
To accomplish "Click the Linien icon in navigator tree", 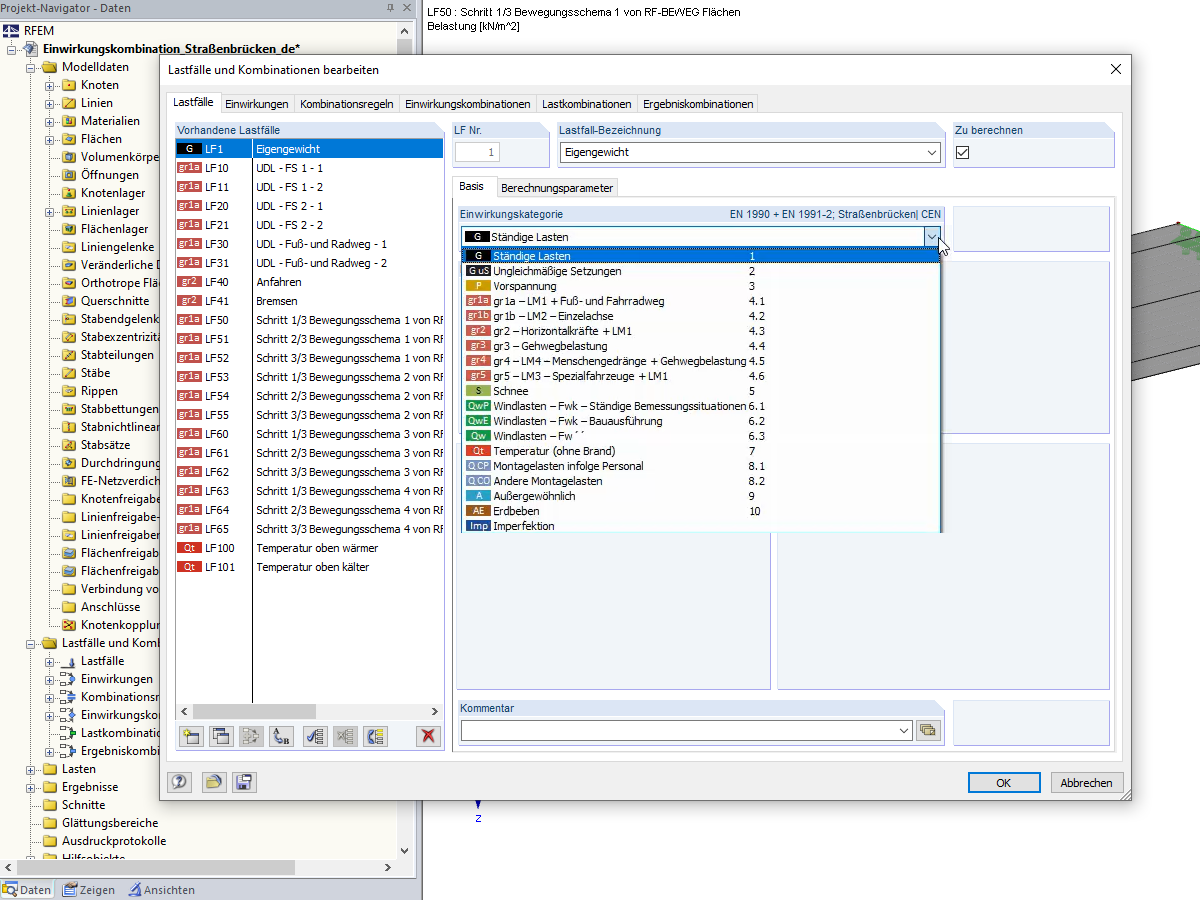I will 69,103.
